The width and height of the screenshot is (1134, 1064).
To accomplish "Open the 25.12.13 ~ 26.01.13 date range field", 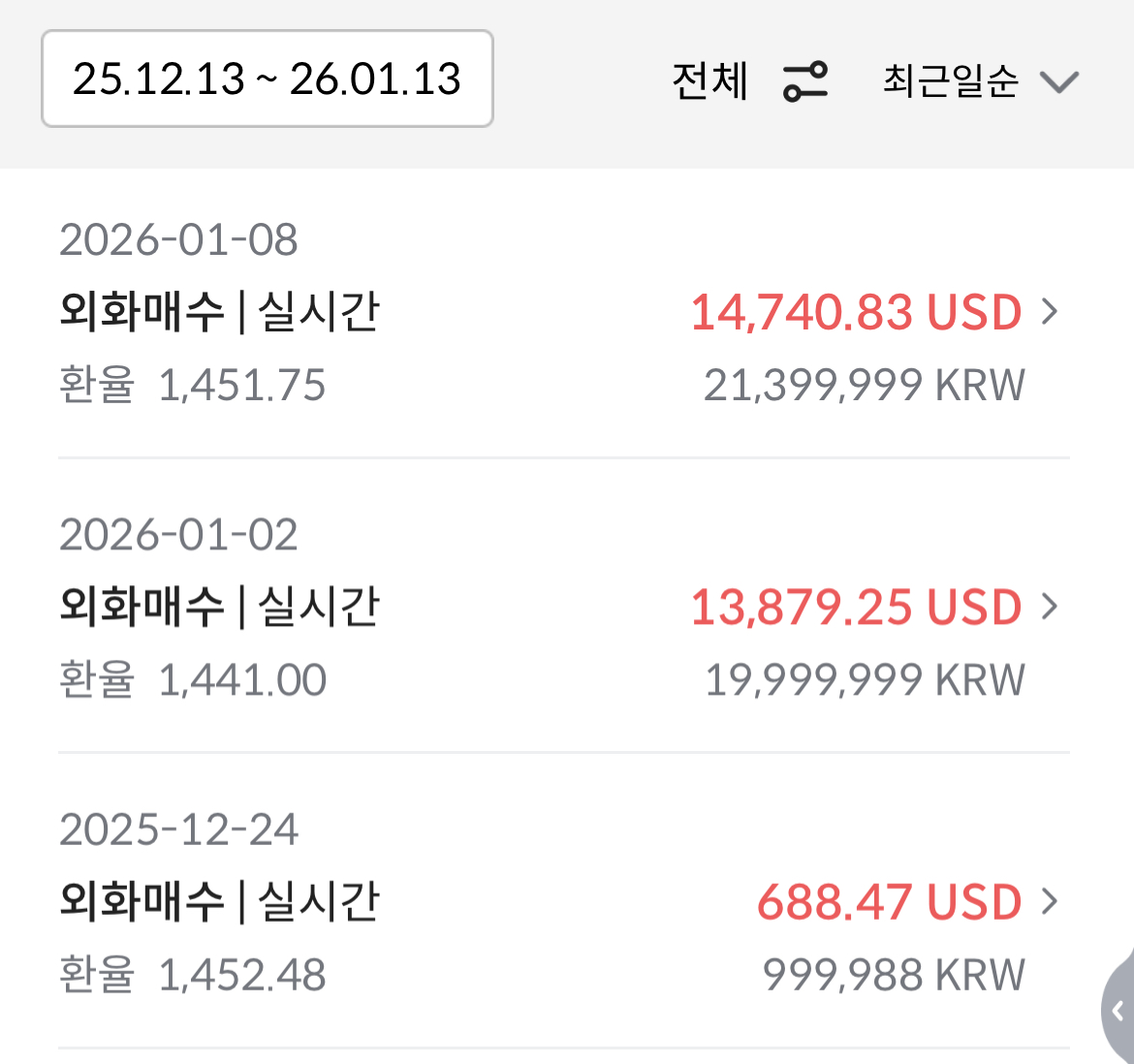I will click(x=267, y=78).
